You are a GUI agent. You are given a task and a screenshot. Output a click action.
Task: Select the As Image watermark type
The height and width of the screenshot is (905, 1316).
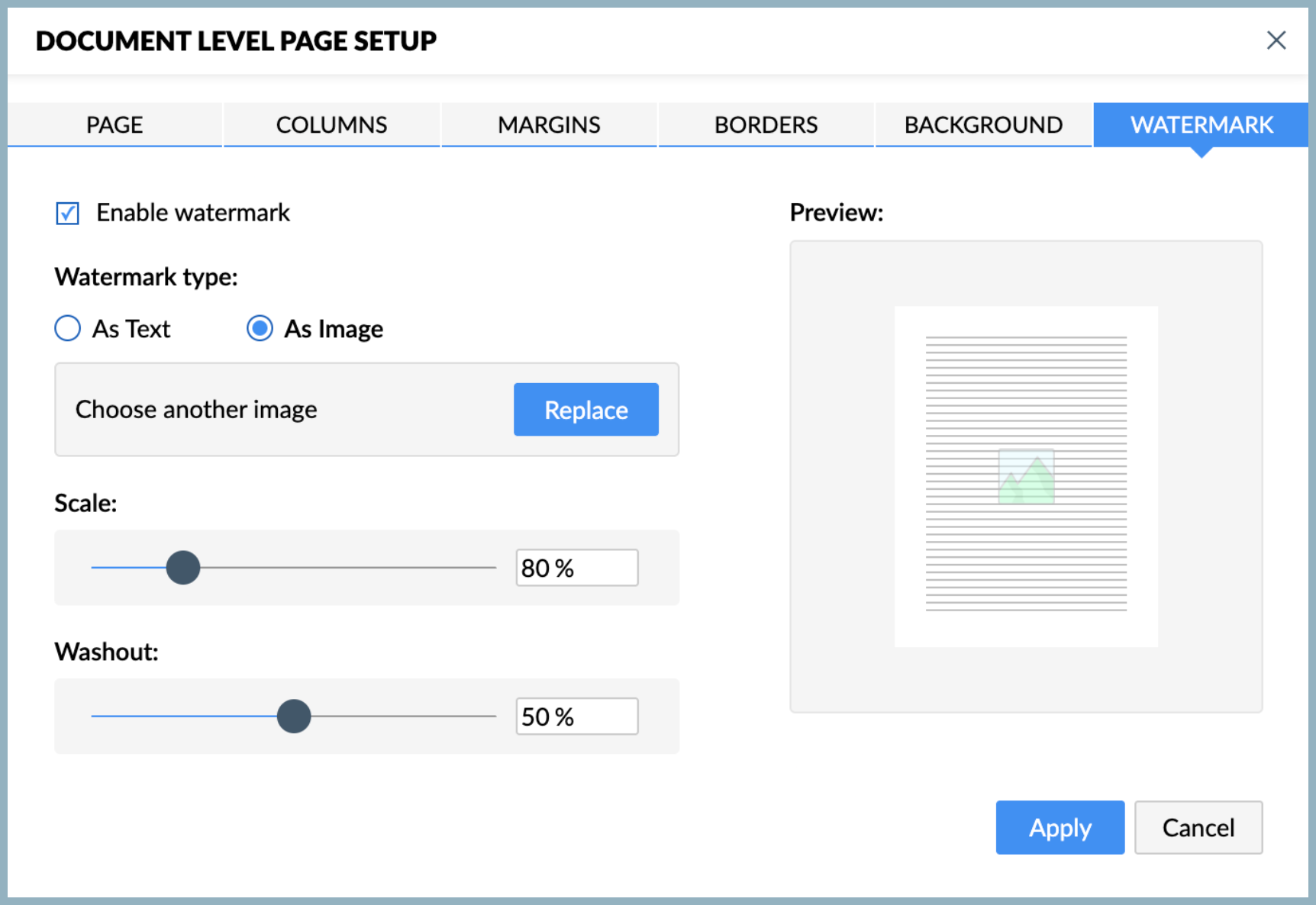[260, 329]
